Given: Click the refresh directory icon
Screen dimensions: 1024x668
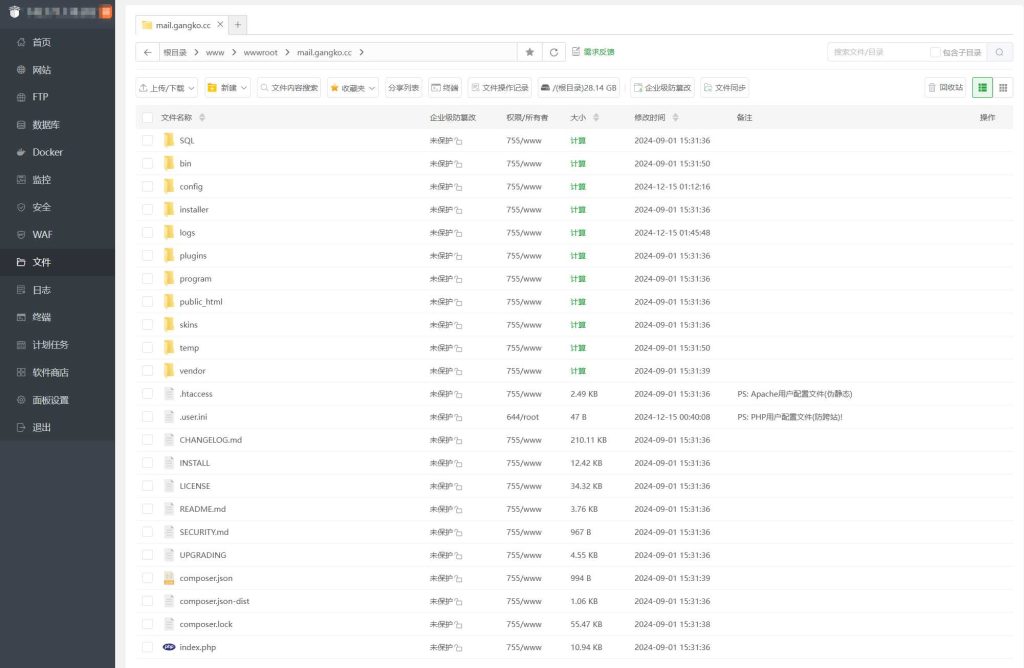Looking at the screenshot, I should (553, 52).
